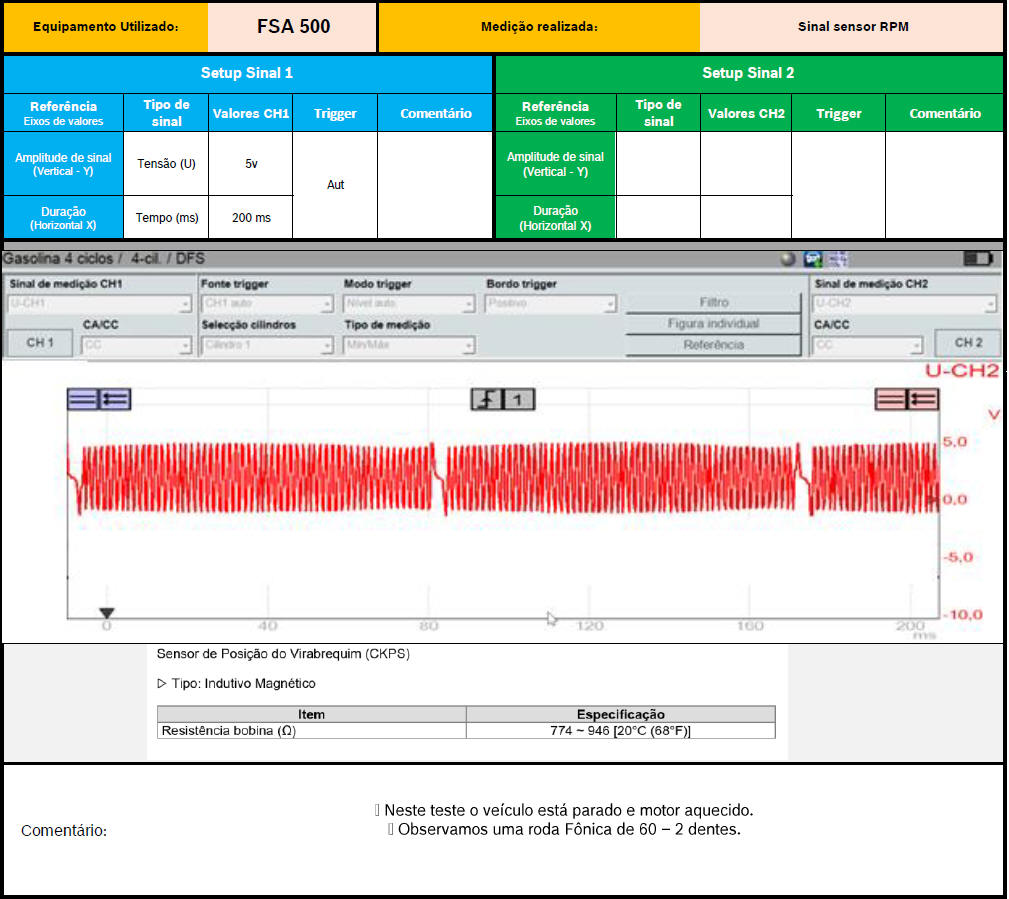
Task: Open the Tipo de medição dropdown
Action: click(x=409, y=346)
